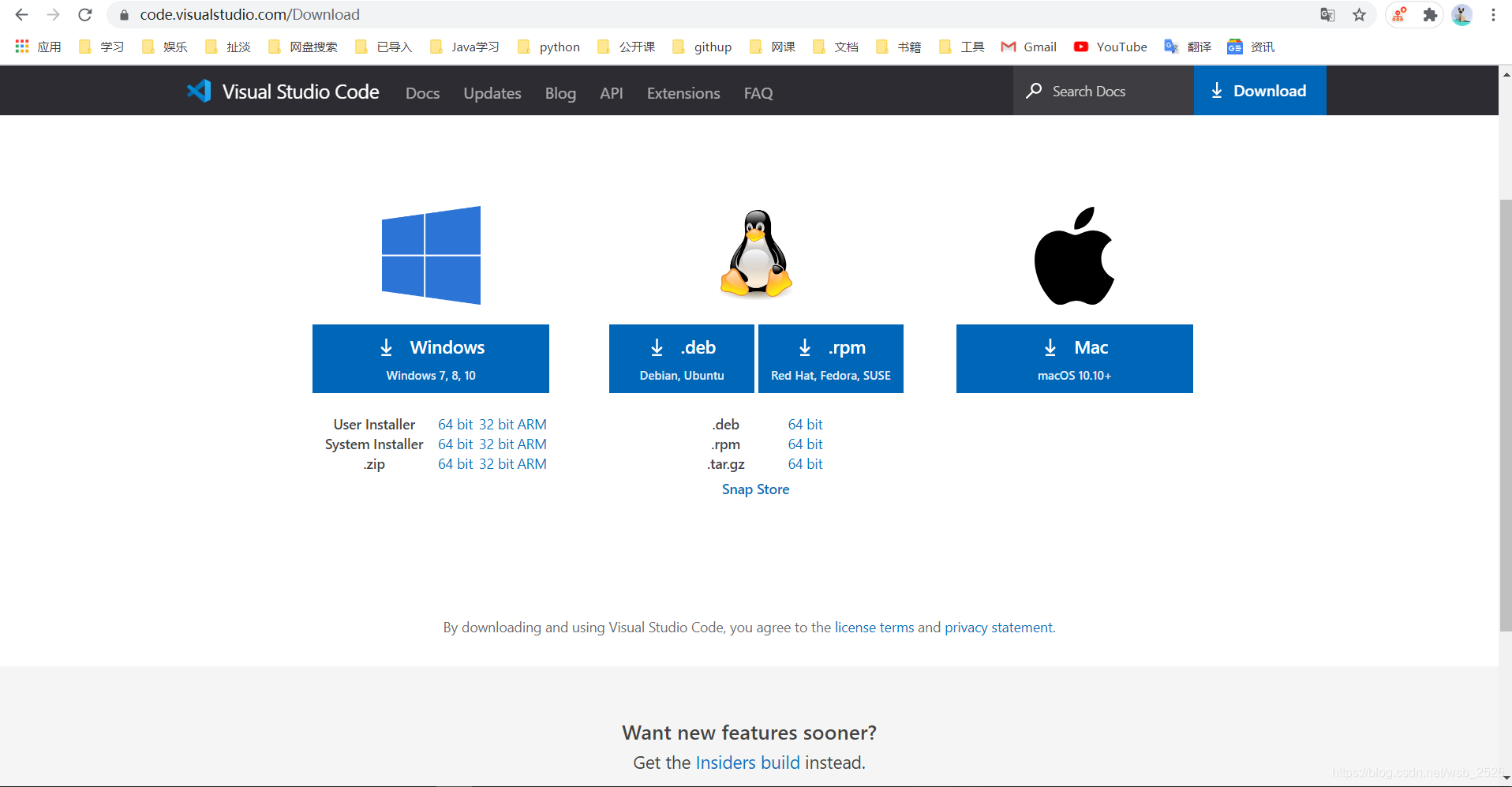The width and height of the screenshot is (1512, 787).
Task: Open the 已导入 bookmark folder
Action: 384,47
